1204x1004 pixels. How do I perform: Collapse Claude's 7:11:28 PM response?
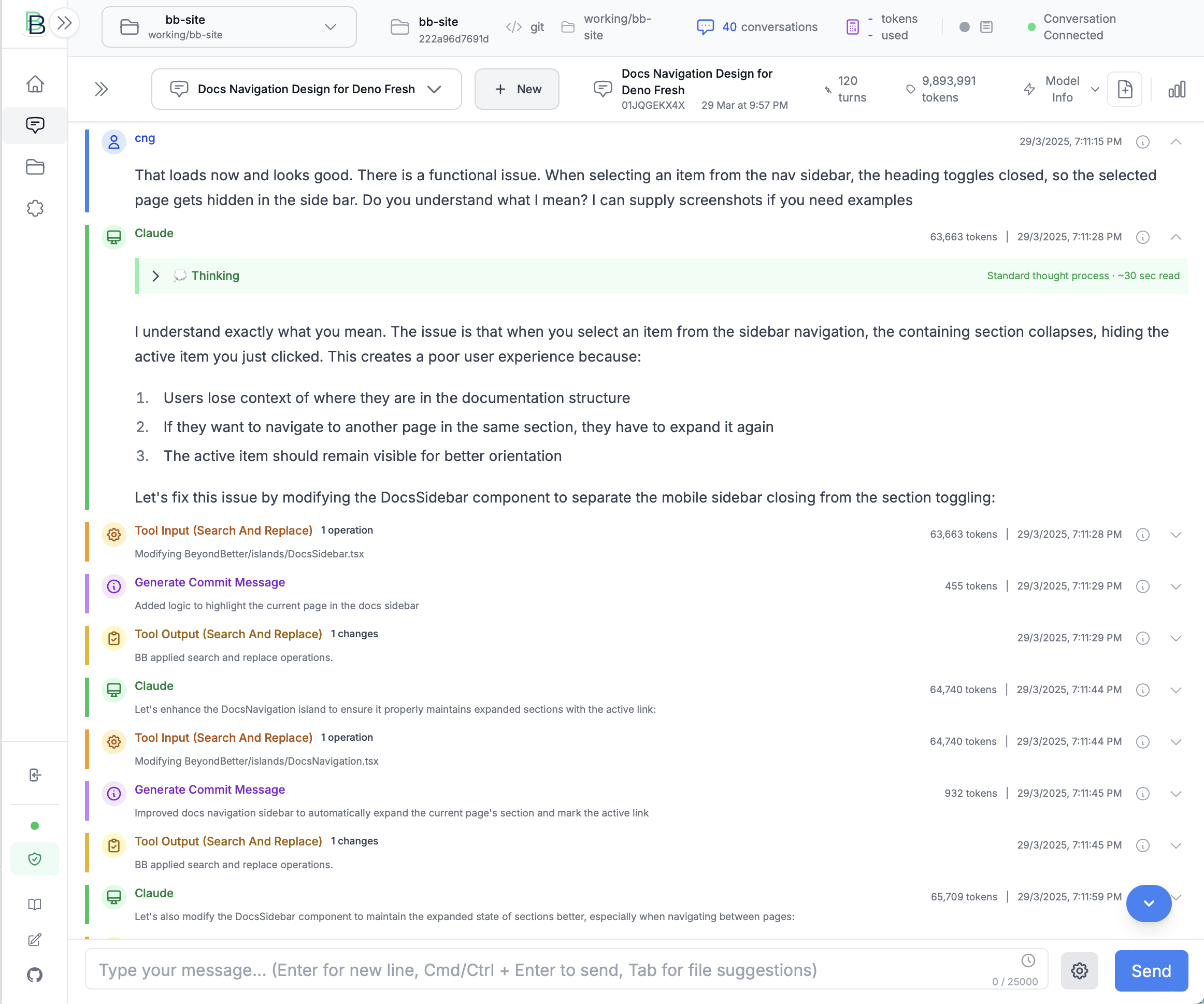pos(1176,237)
